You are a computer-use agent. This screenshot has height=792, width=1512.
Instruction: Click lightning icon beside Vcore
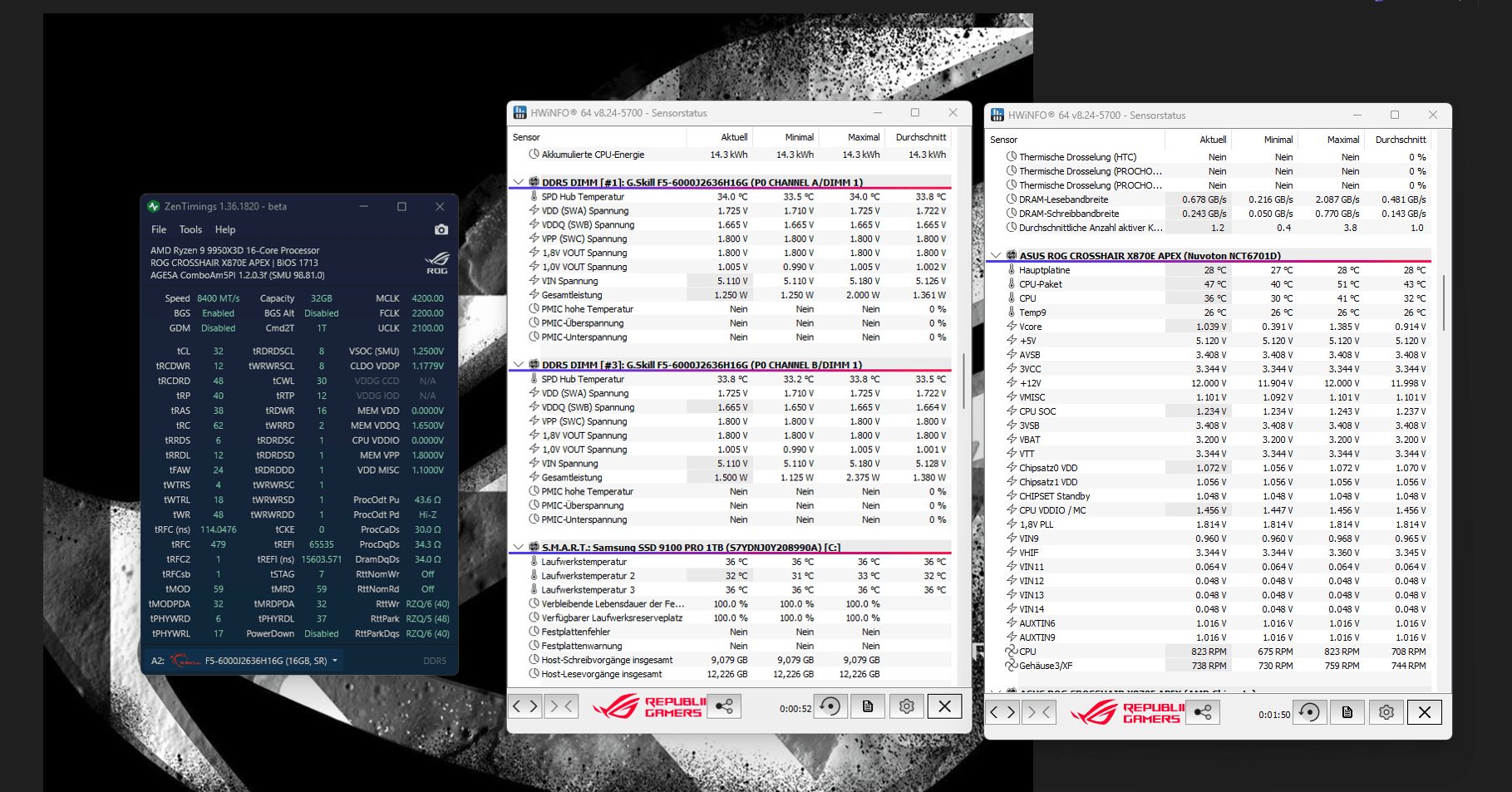tap(1012, 327)
